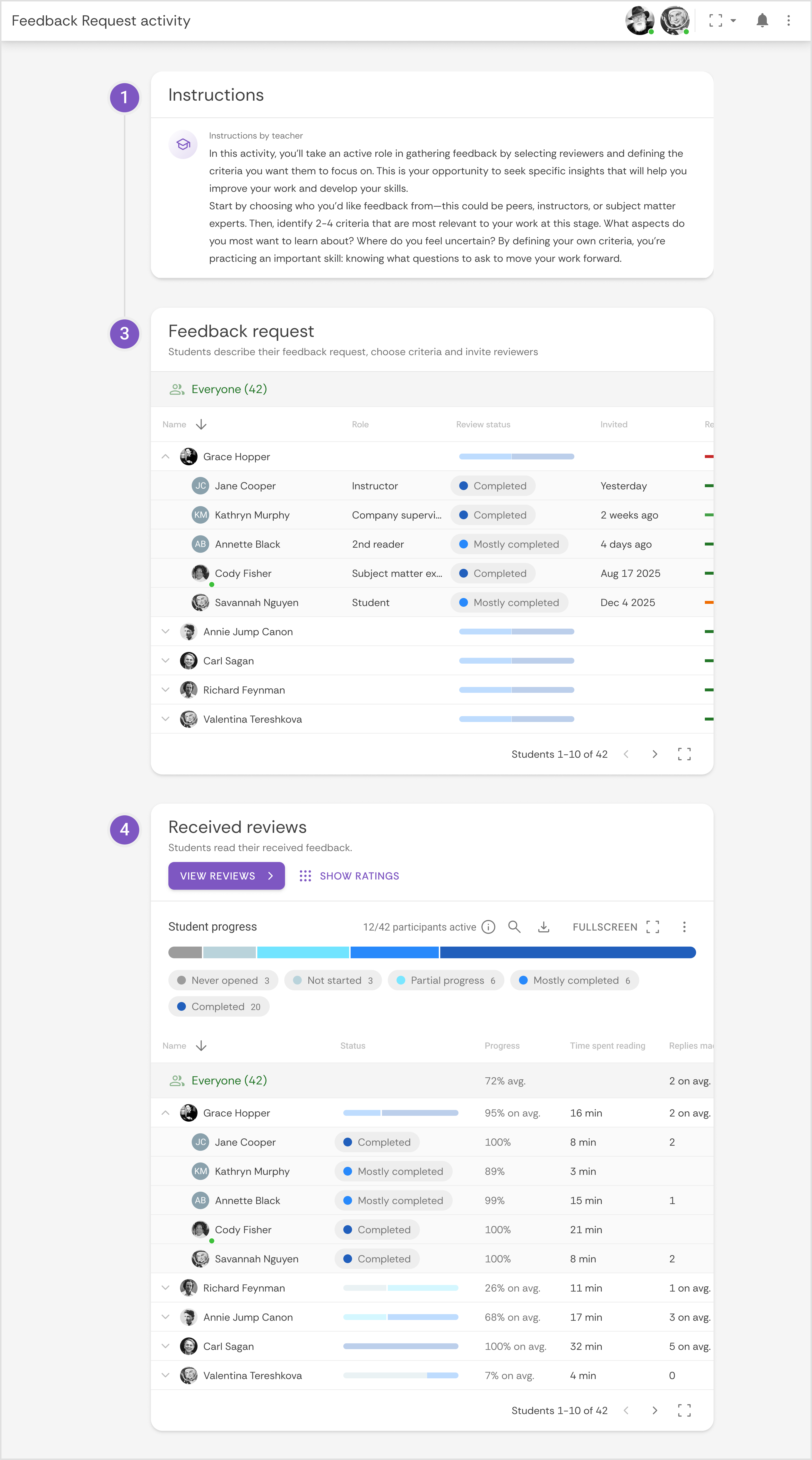
Task: Toggle the Never opened status filter
Action: (223, 980)
